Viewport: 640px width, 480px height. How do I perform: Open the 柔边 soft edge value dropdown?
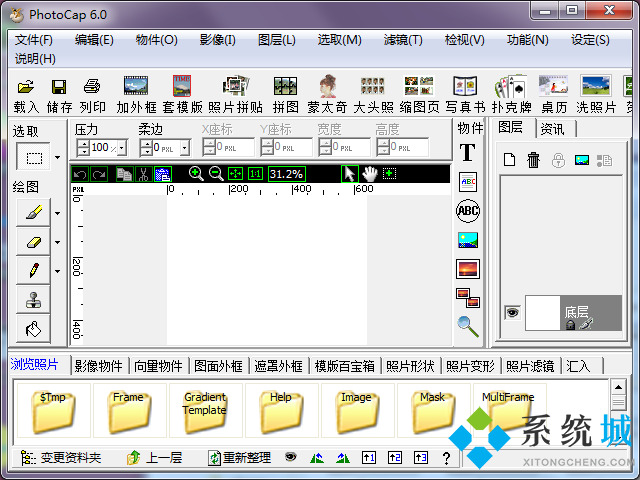[185, 147]
